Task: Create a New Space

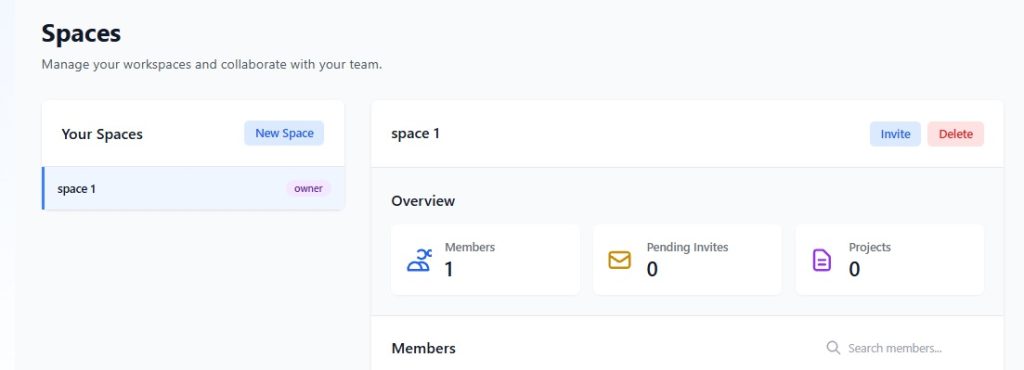Action: coord(284,133)
